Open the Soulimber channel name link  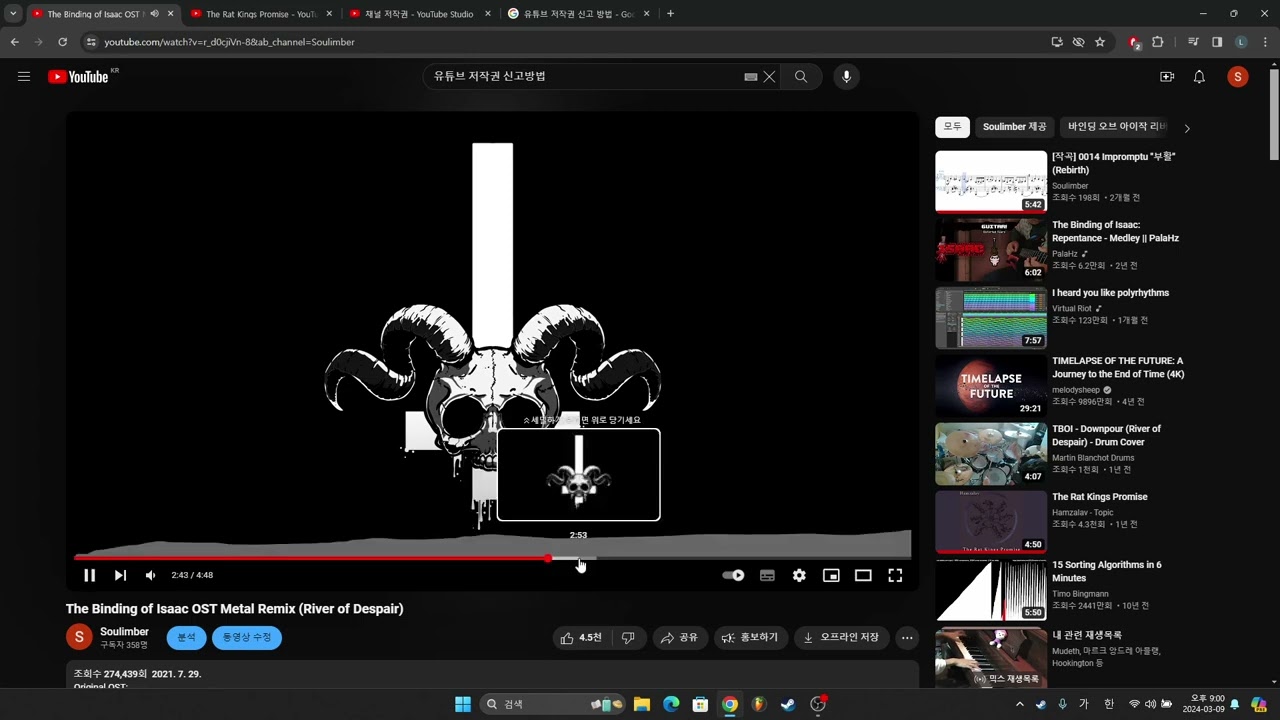coord(124,632)
